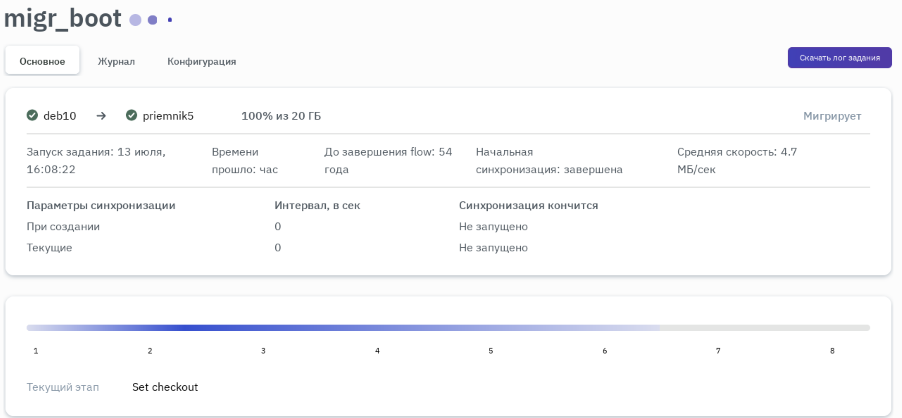Click the source host name deb10
The image size is (902, 418).
(x=59, y=116)
